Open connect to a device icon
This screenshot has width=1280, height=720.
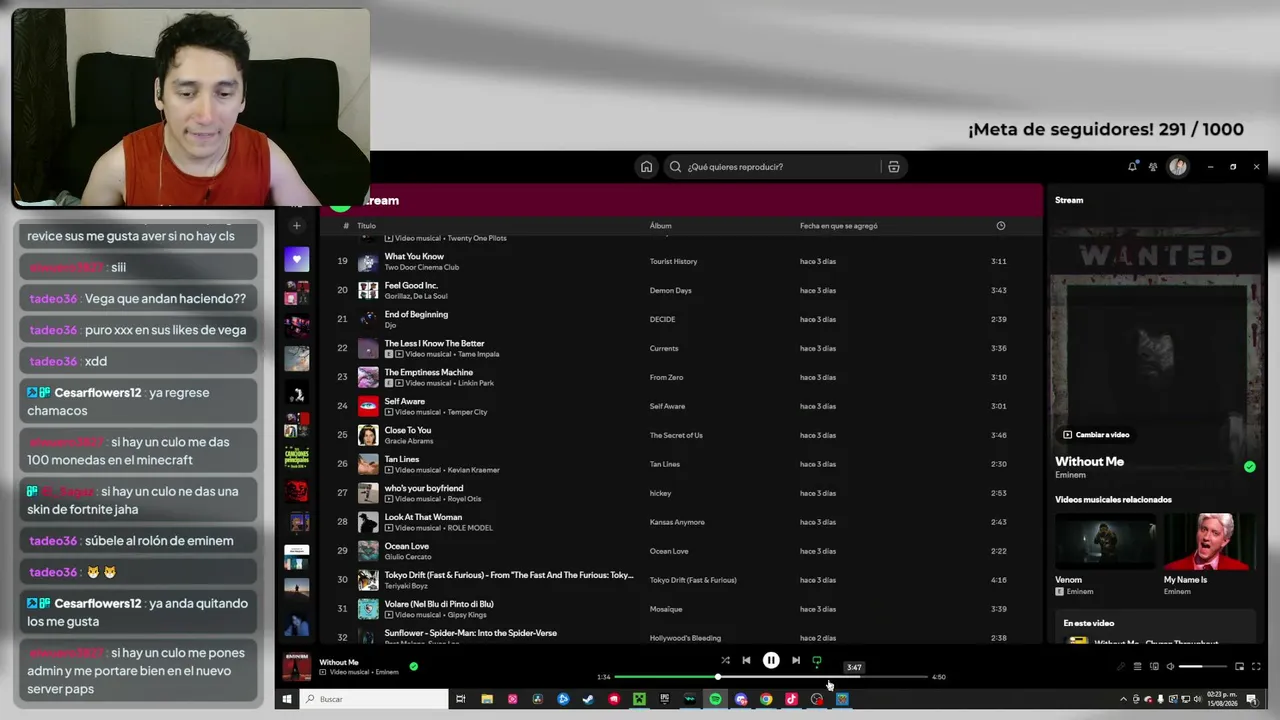tap(1154, 667)
